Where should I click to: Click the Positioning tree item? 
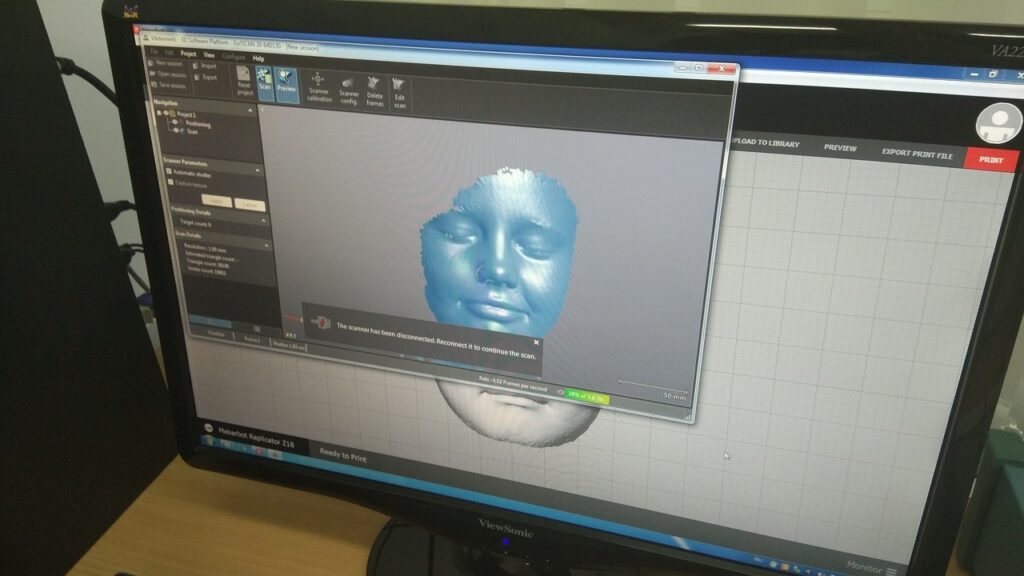point(198,124)
